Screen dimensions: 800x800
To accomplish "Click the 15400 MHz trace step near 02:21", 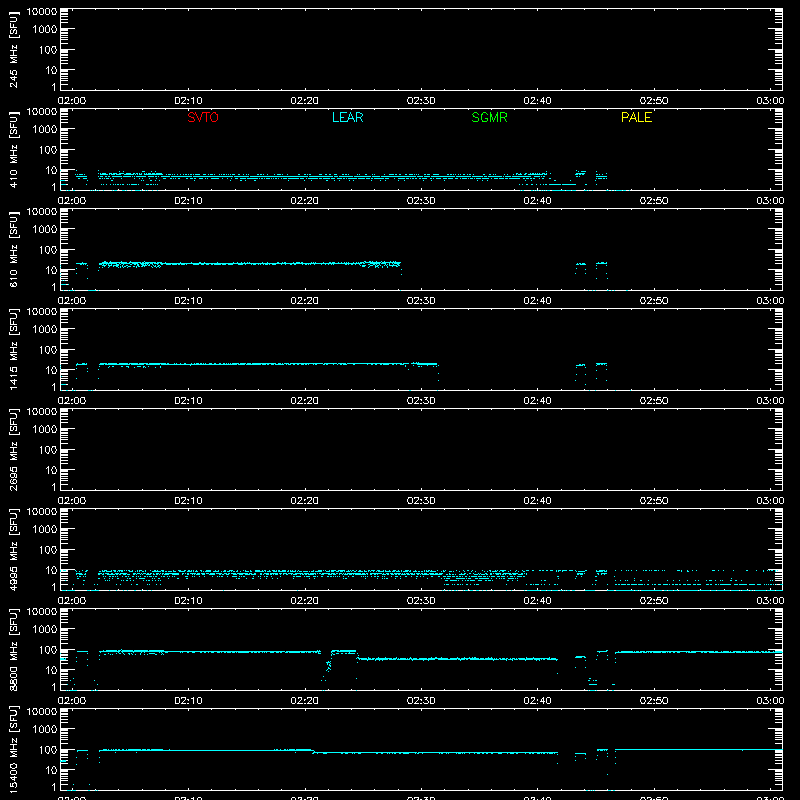I will [313, 751].
